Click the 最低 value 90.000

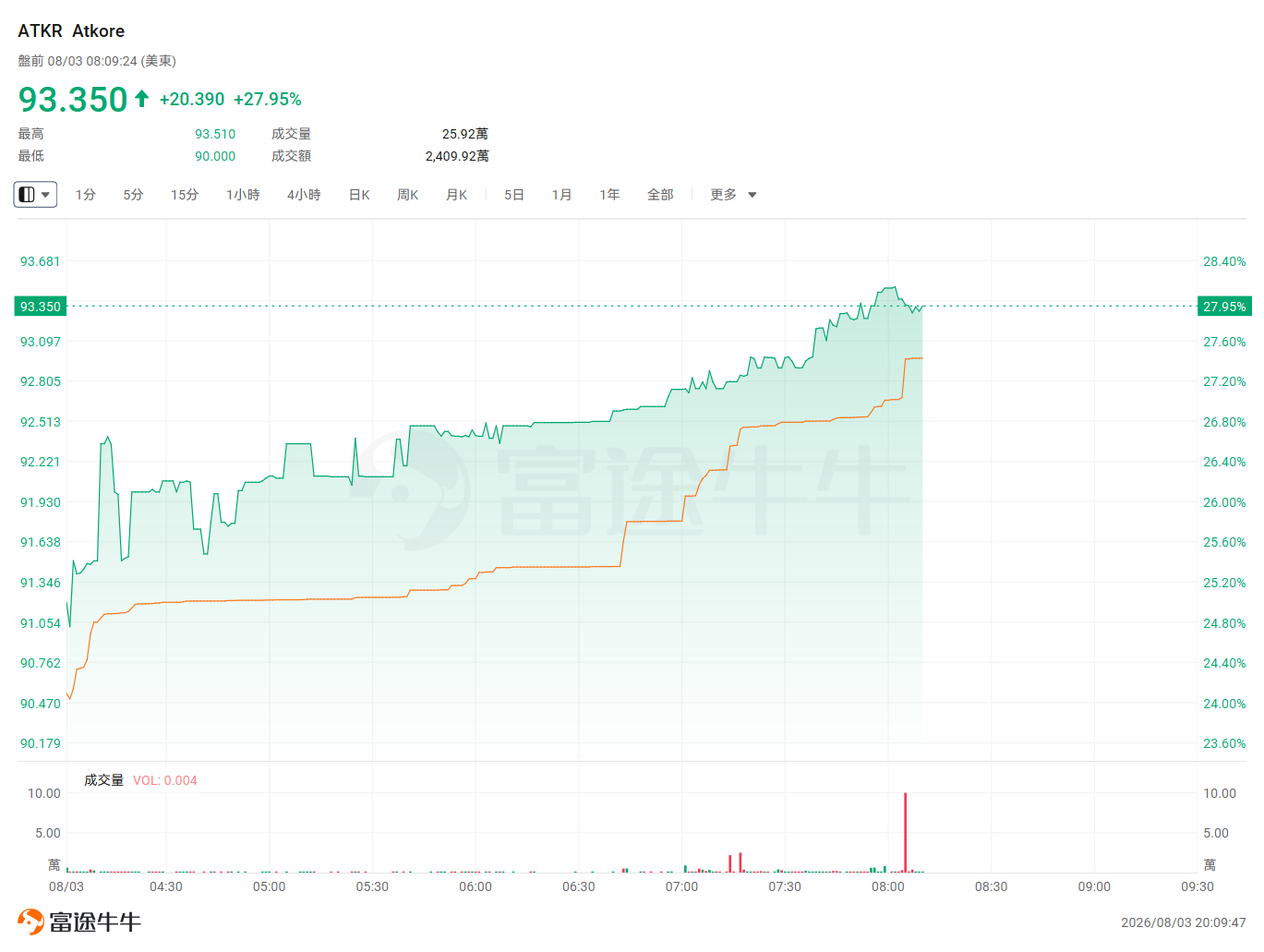click(x=215, y=156)
